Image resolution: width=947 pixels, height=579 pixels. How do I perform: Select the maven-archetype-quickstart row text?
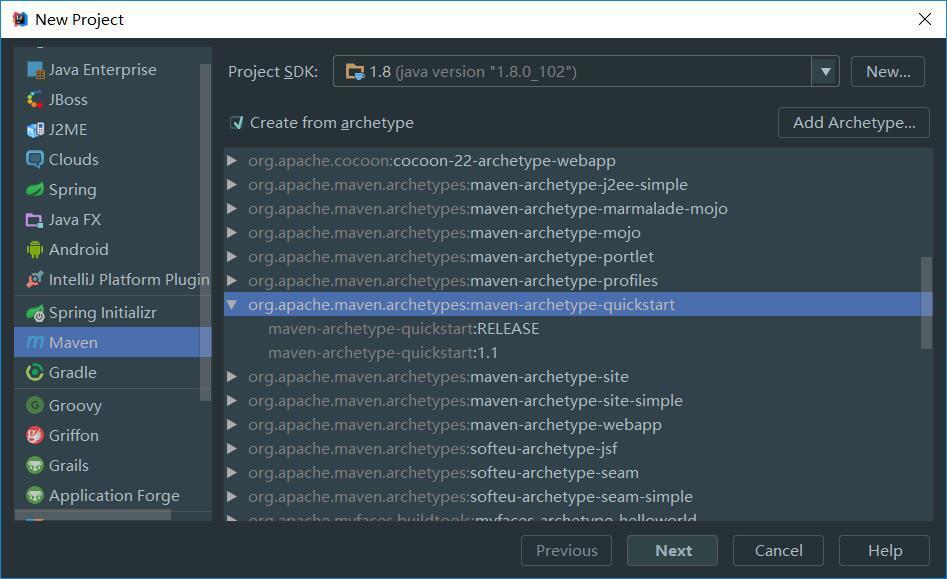tap(461, 305)
